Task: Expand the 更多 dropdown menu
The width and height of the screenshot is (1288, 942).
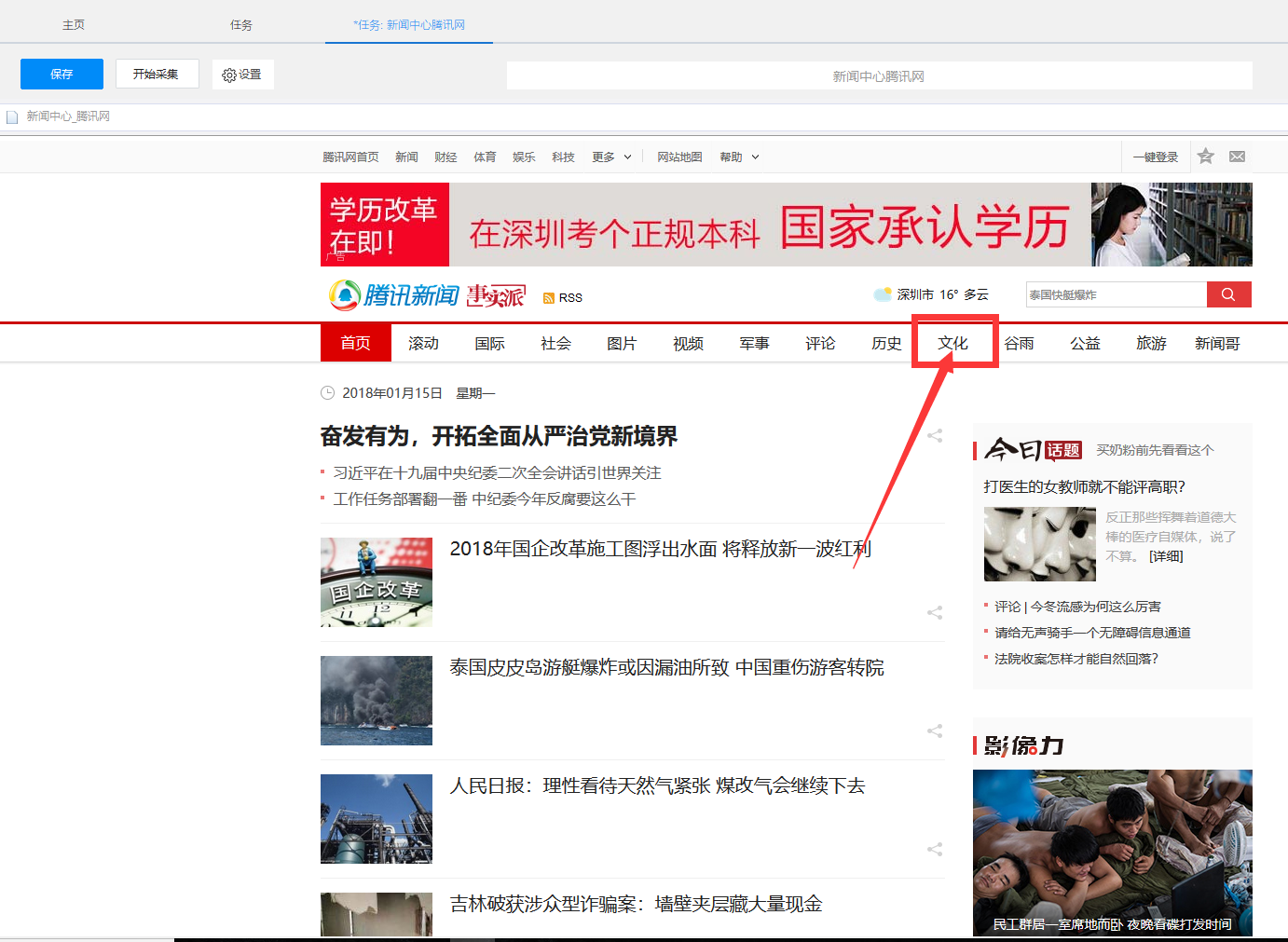Action: click(610, 157)
